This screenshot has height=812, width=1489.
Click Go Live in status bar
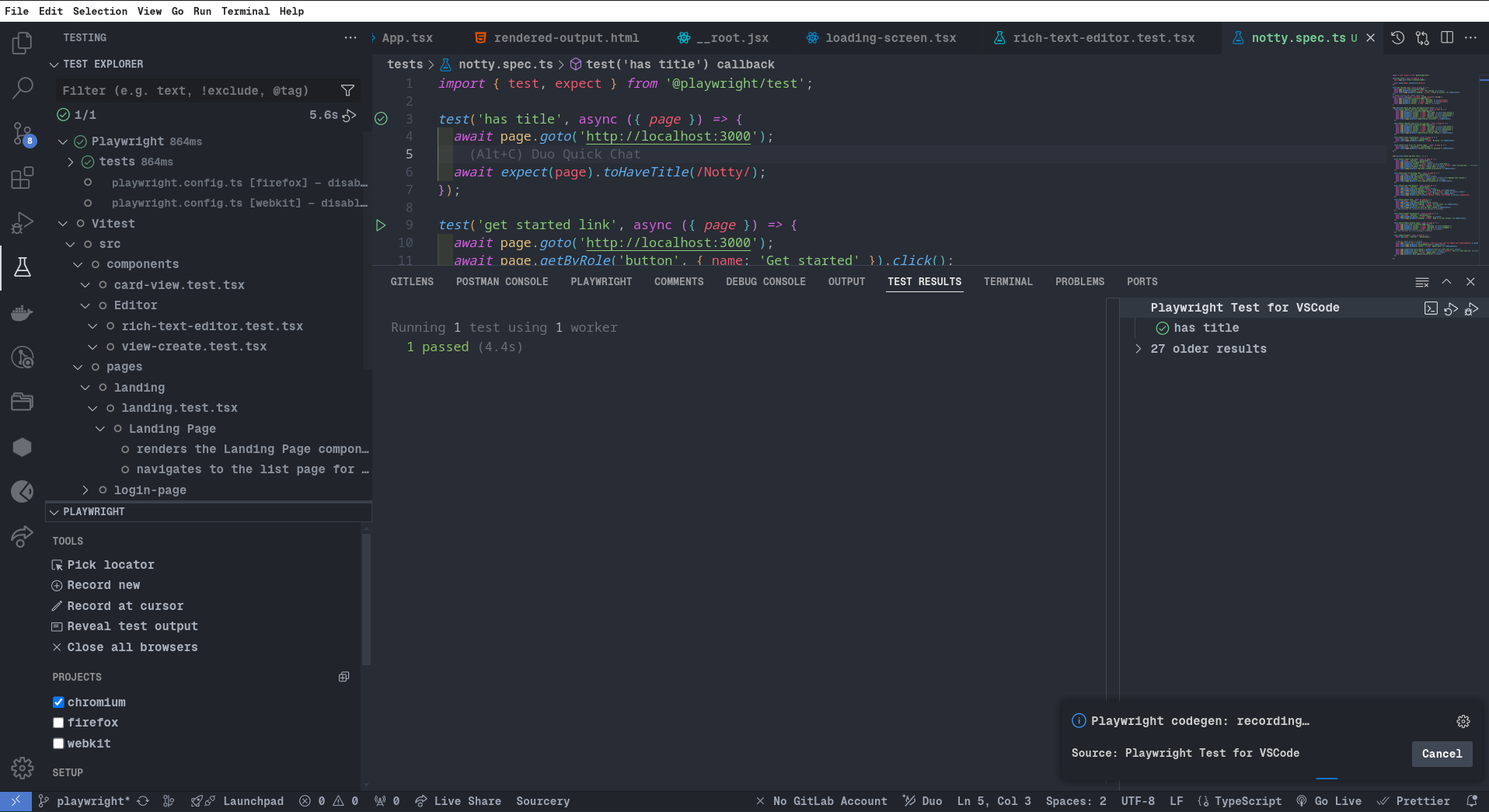click(1329, 801)
